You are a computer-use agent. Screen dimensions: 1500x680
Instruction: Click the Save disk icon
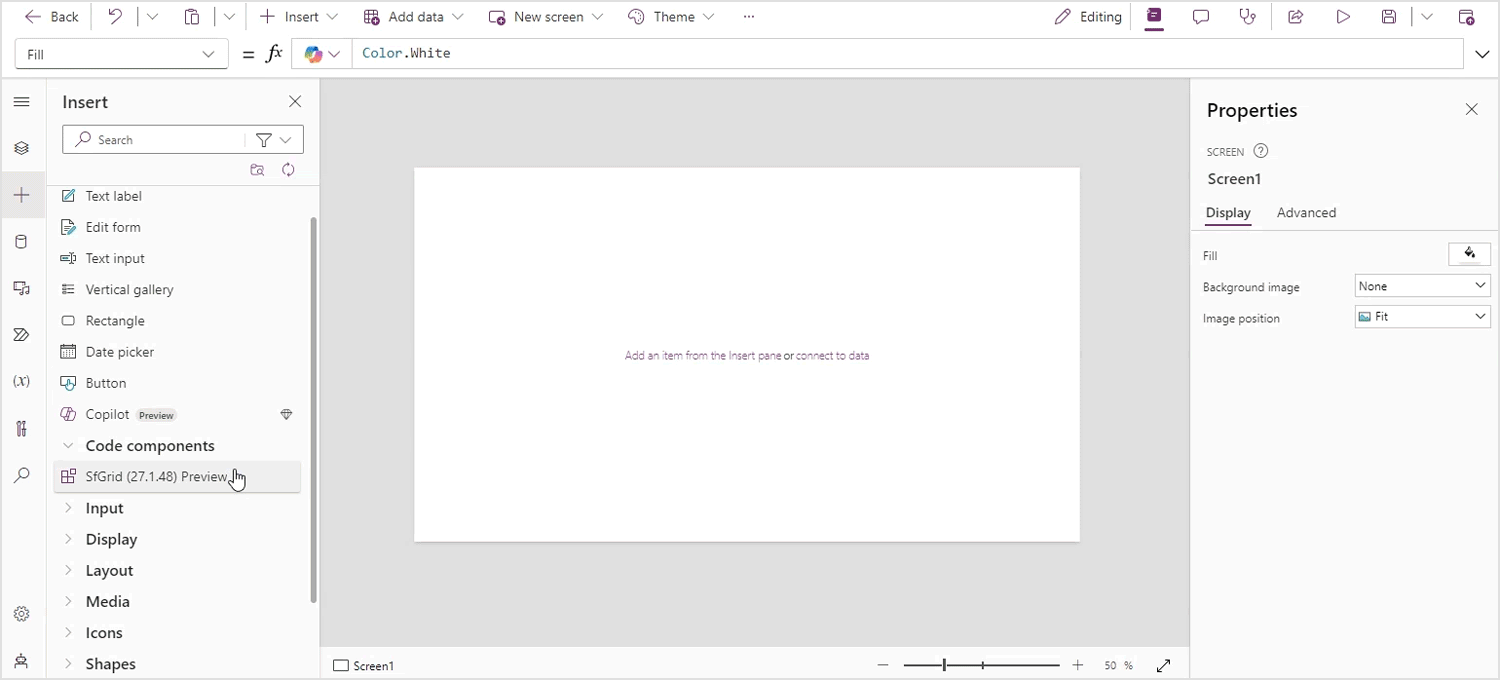[1389, 17]
